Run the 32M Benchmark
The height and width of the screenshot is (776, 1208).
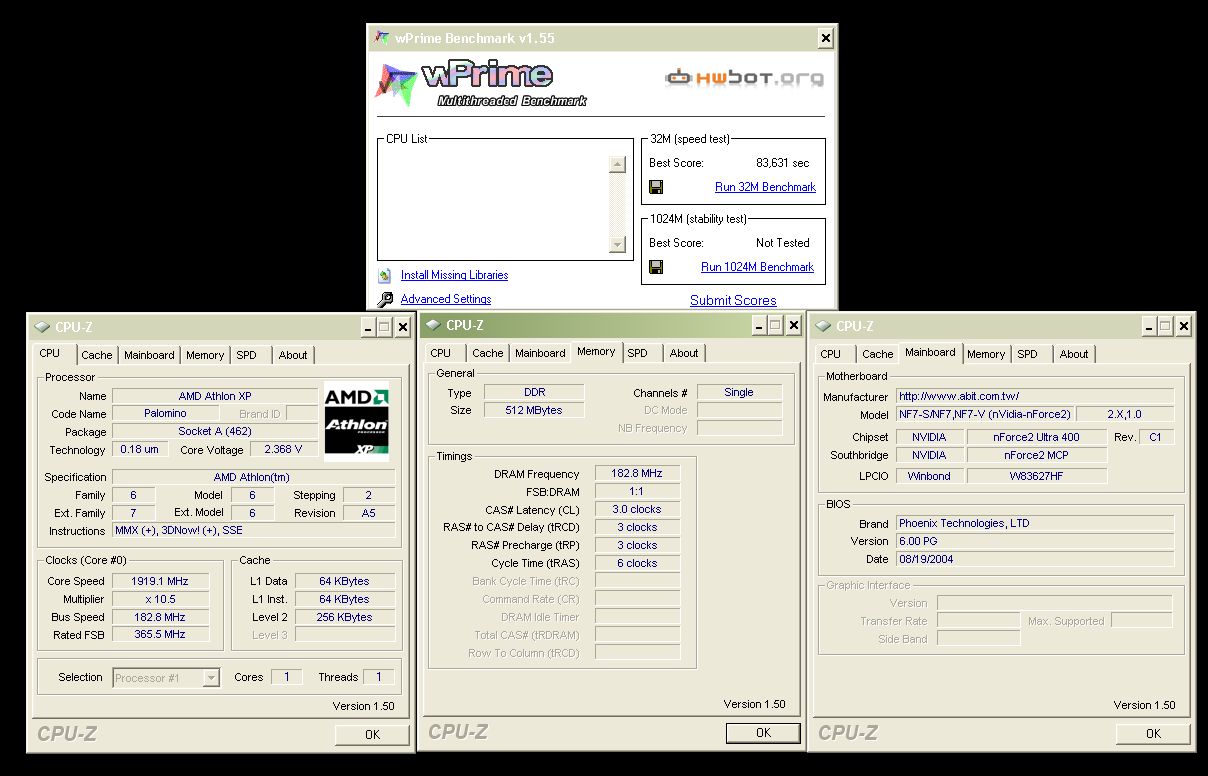click(x=765, y=187)
